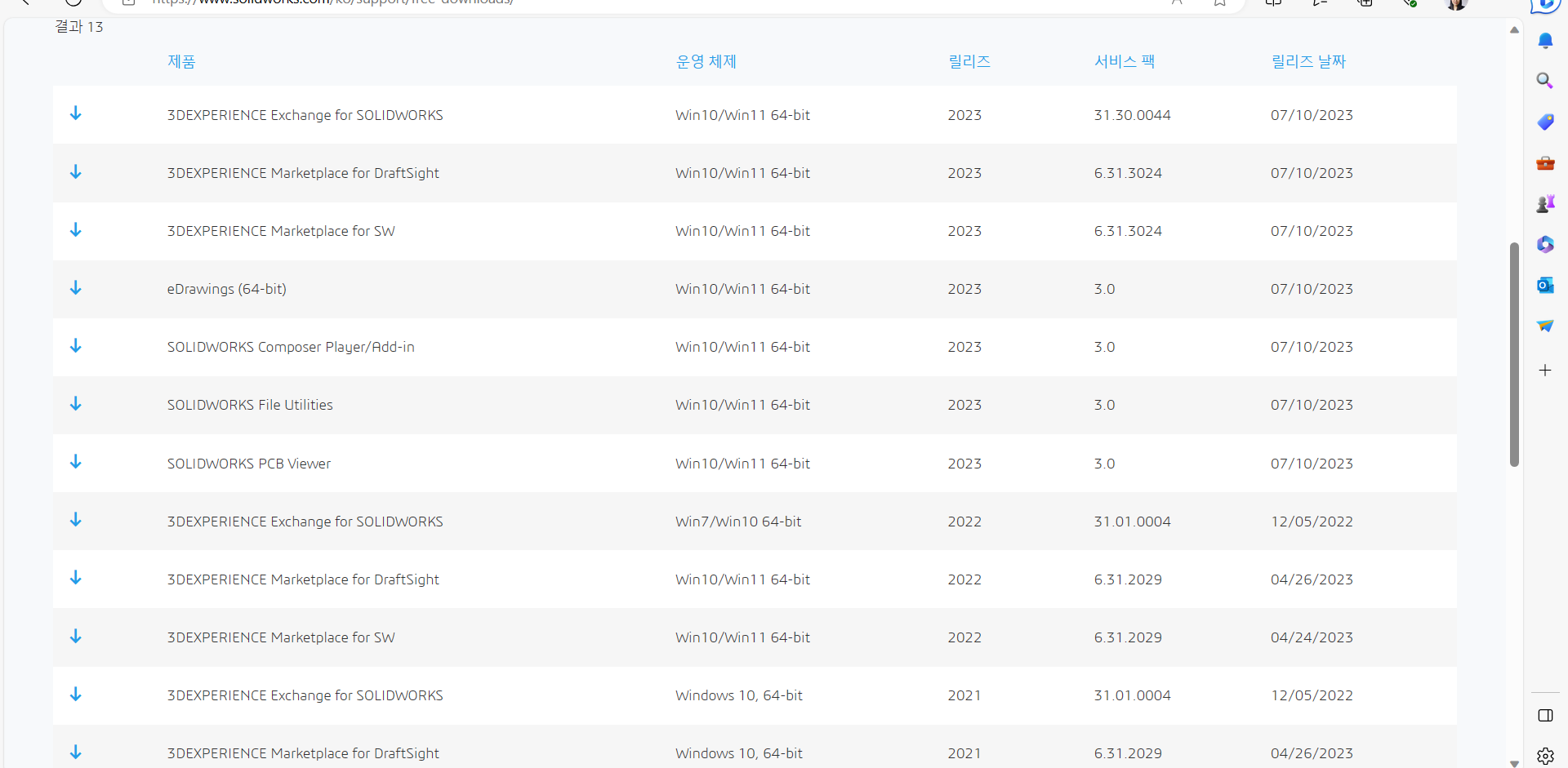Download 2022 3DEXPERIENCE Exchange for SOLIDWORKS arrow
The height and width of the screenshot is (768, 1568).
pyautogui.click(x=76, y=519)
